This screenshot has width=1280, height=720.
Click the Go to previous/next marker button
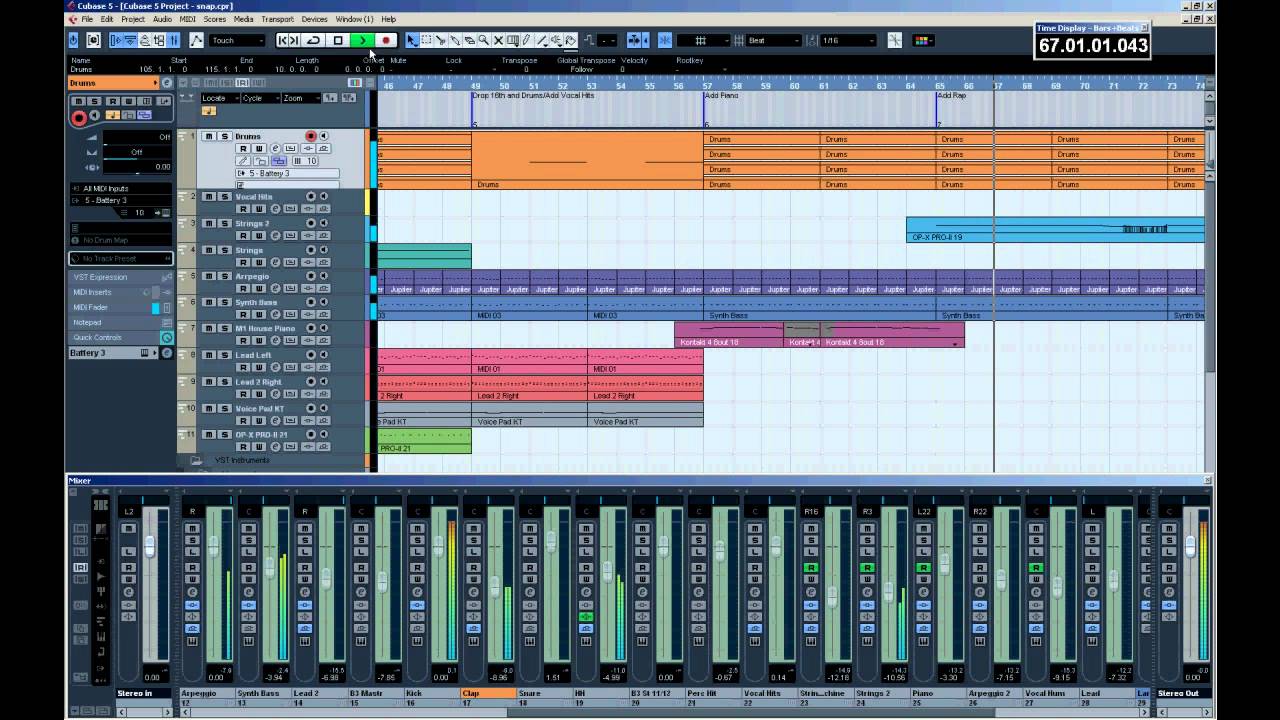288,40
